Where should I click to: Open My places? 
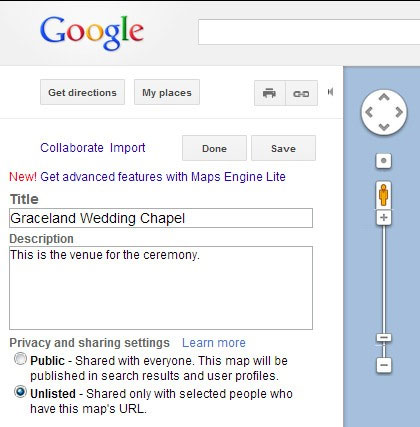[x=167, y=92]
